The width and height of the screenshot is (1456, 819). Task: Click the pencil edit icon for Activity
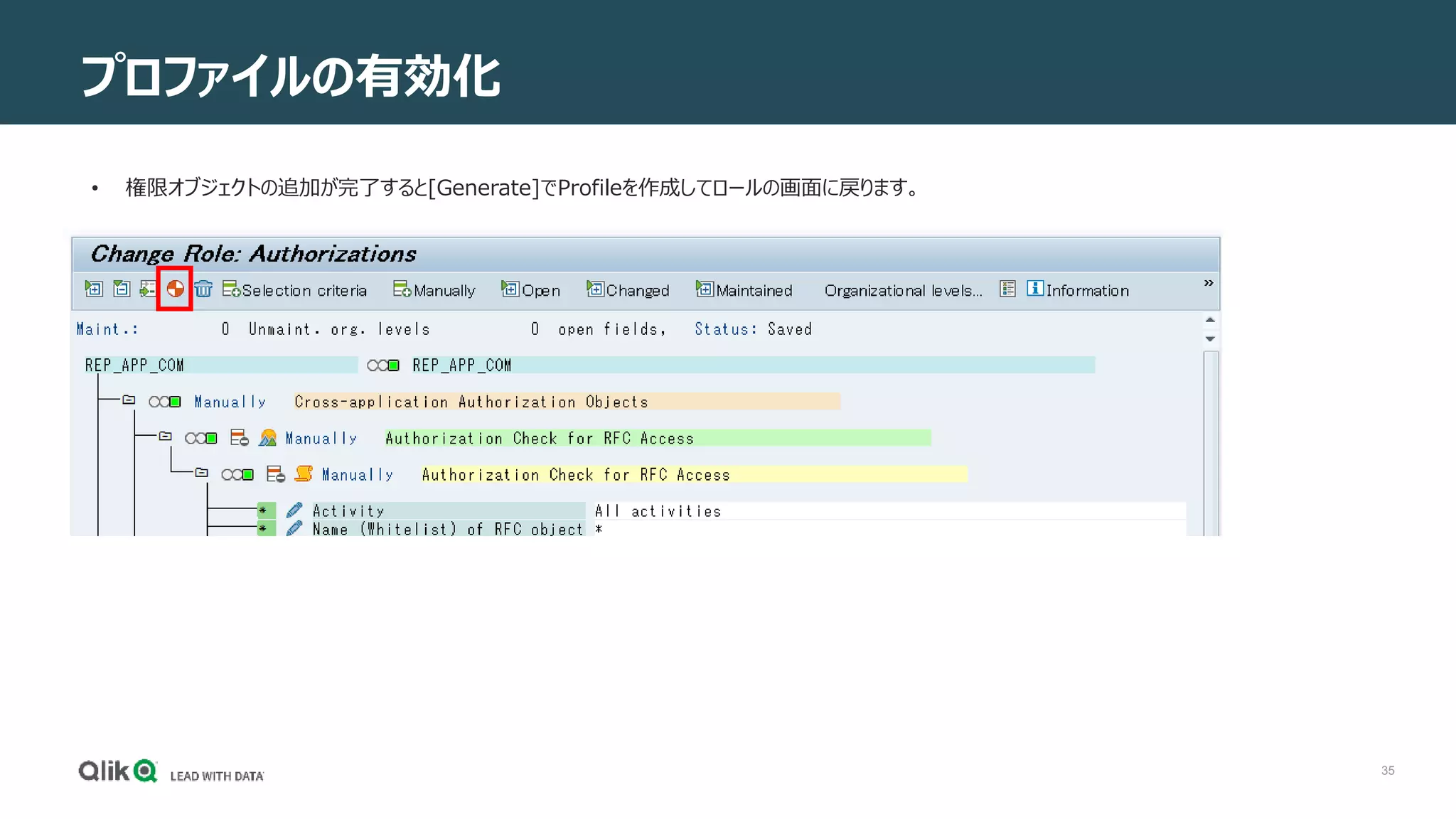(294, 510)
